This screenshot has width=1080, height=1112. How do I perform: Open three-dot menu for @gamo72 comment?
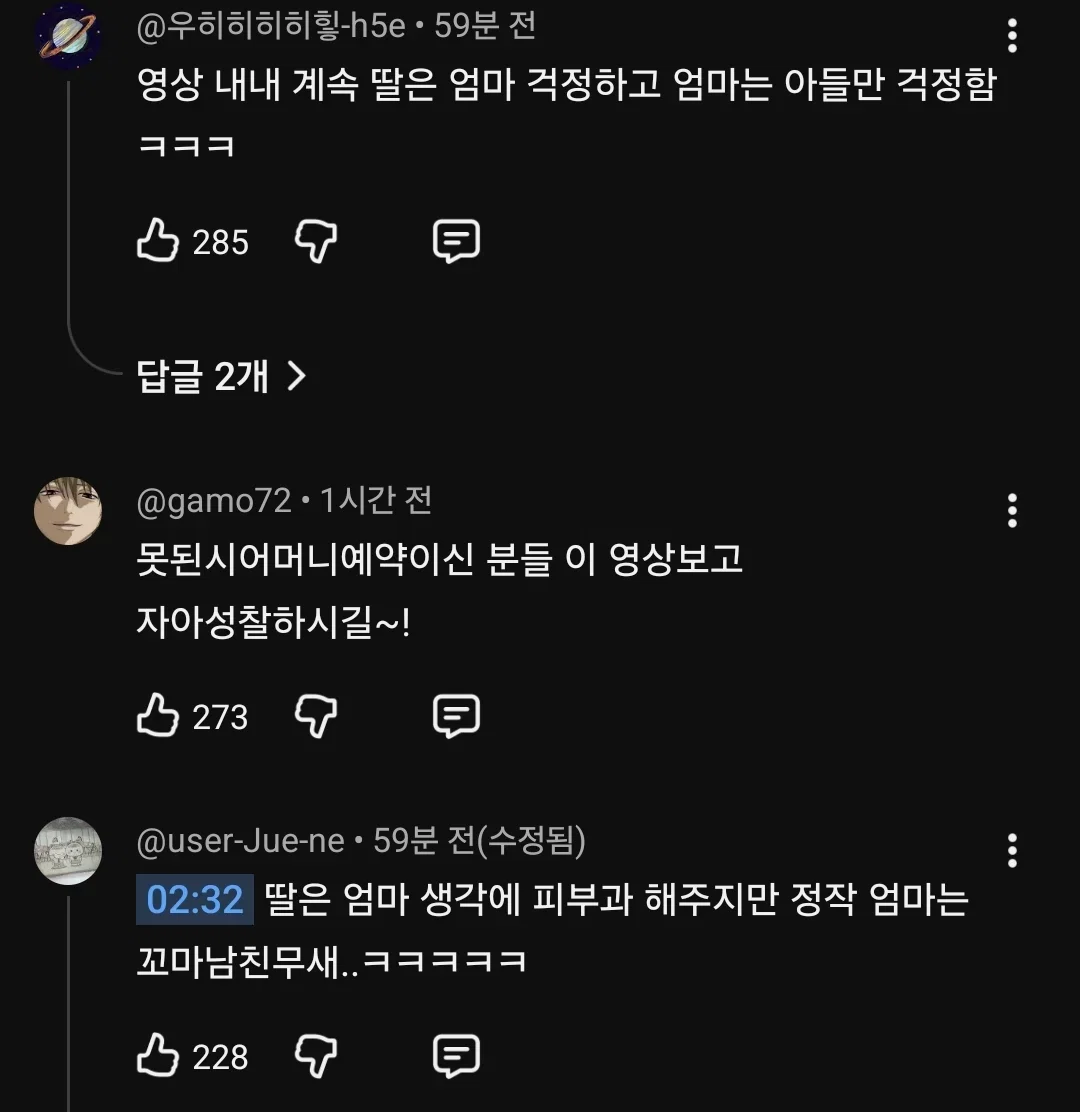(1012, 511)
